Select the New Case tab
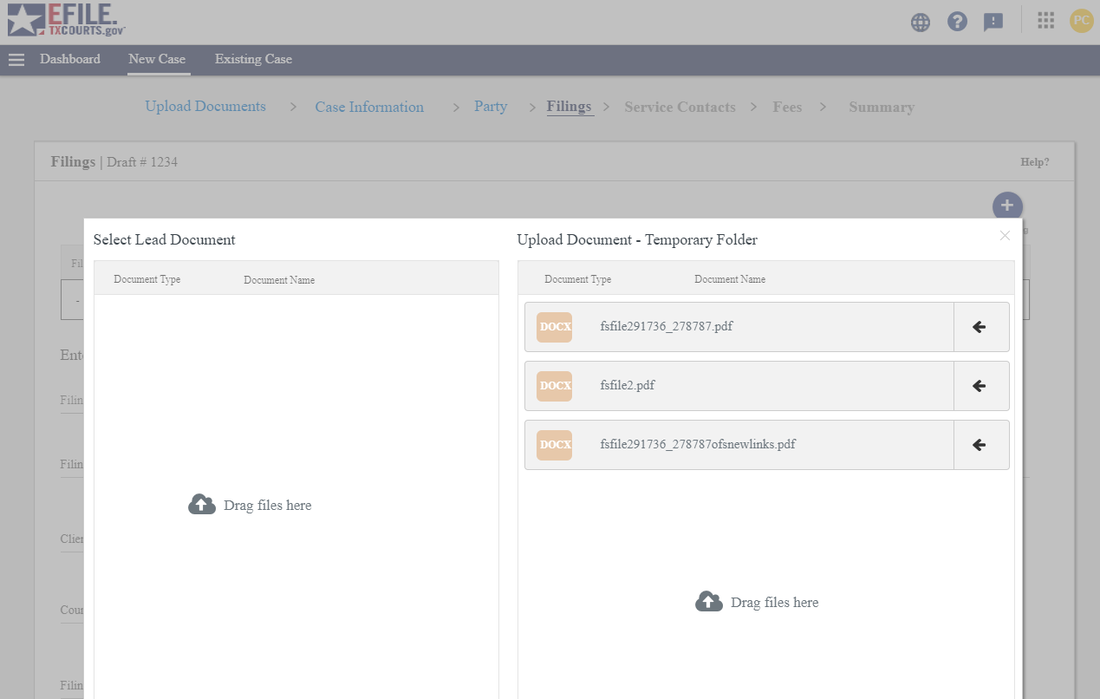 pyautogui.click(x=157, y=59)
